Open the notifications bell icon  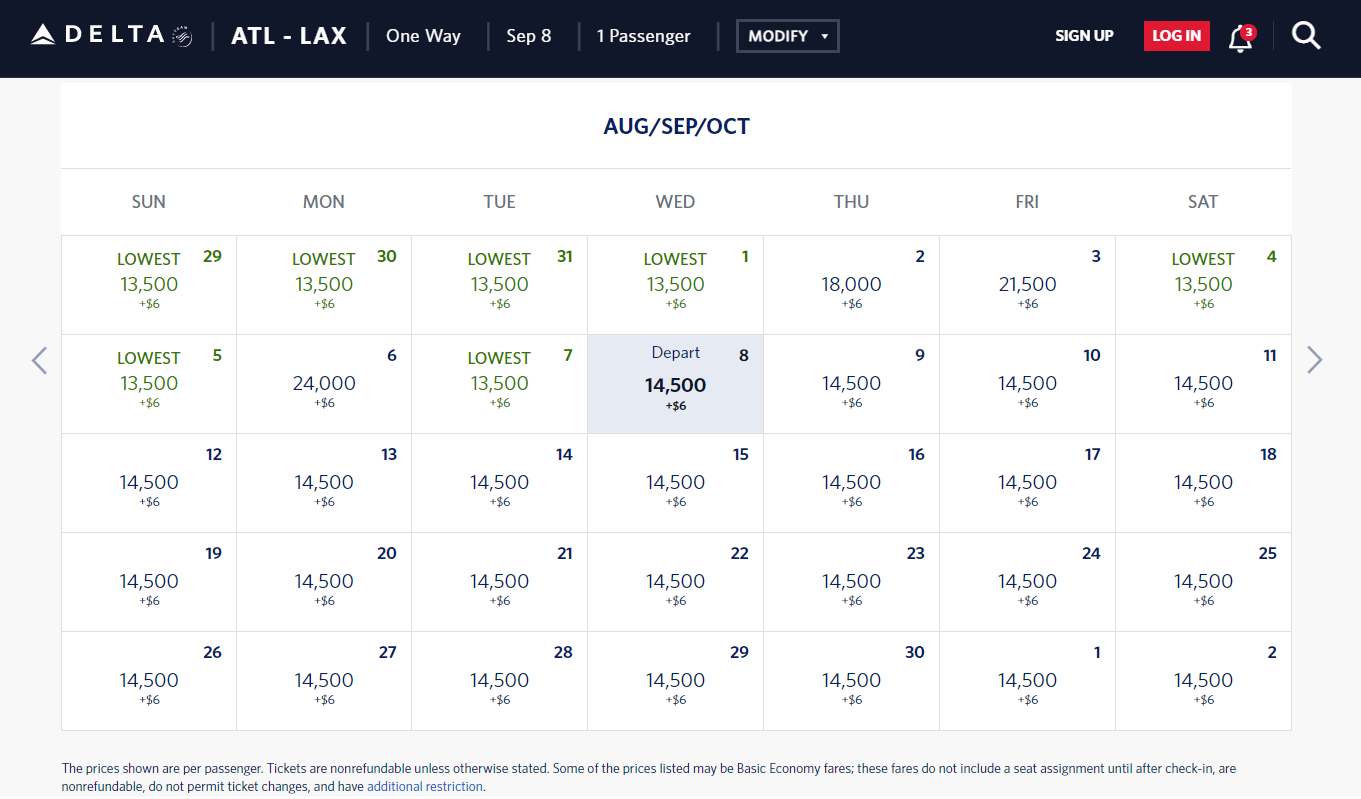point(1241,37)
